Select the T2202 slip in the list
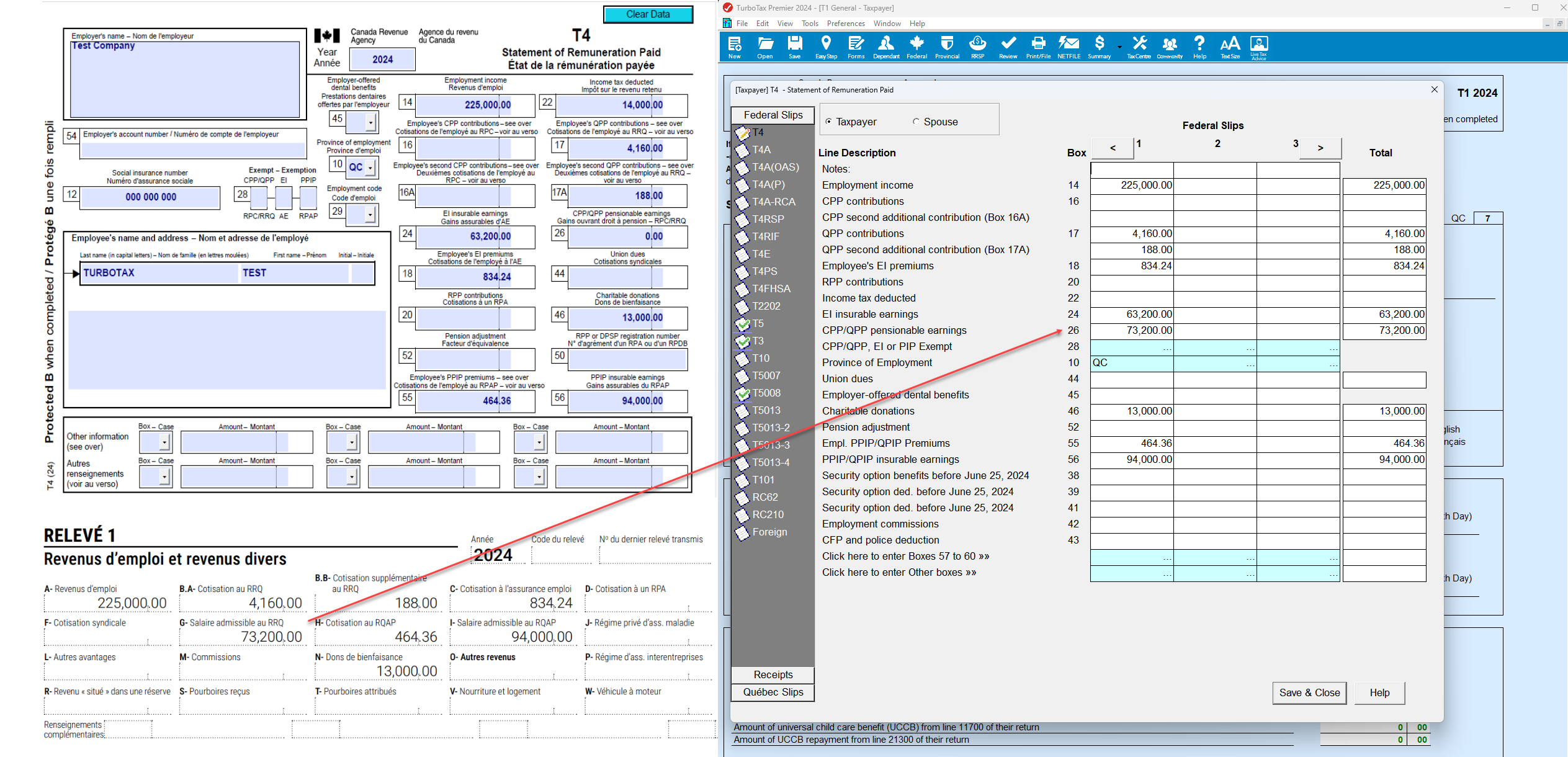1568x757 pixels. pos(766,306)
